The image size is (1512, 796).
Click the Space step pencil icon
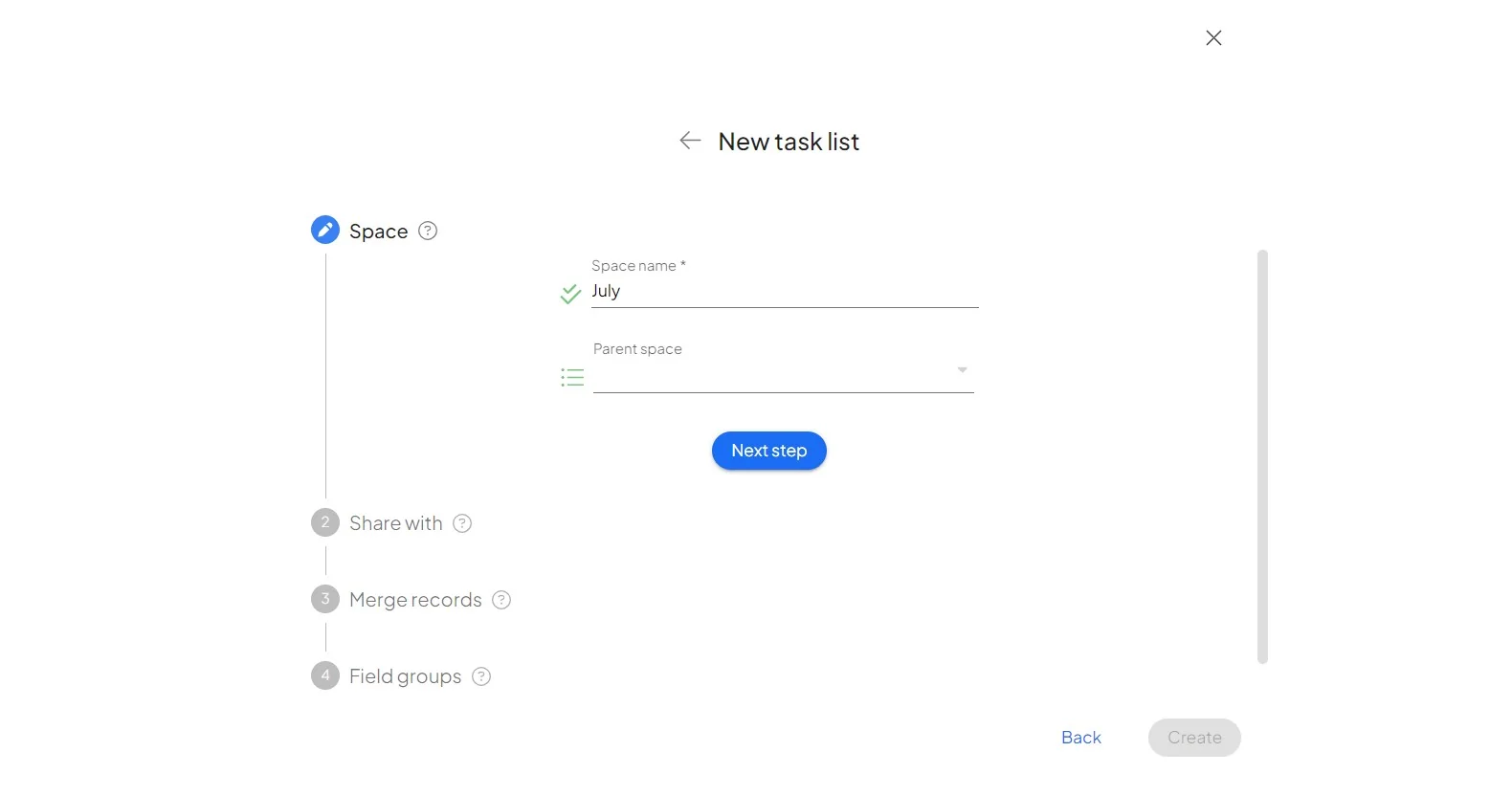(325, 230)
